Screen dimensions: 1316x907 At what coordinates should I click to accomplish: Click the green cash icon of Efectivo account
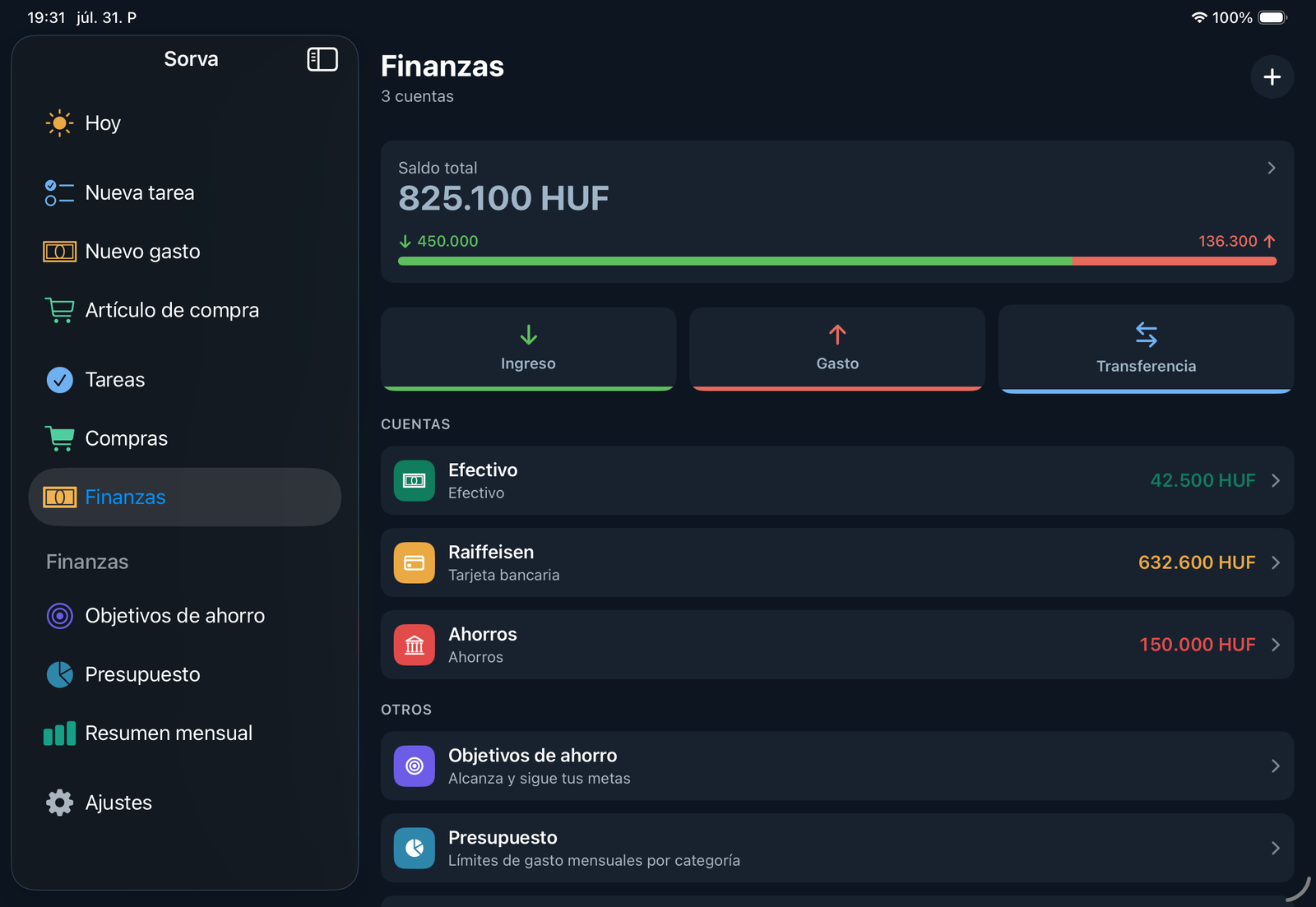point(415,481)
